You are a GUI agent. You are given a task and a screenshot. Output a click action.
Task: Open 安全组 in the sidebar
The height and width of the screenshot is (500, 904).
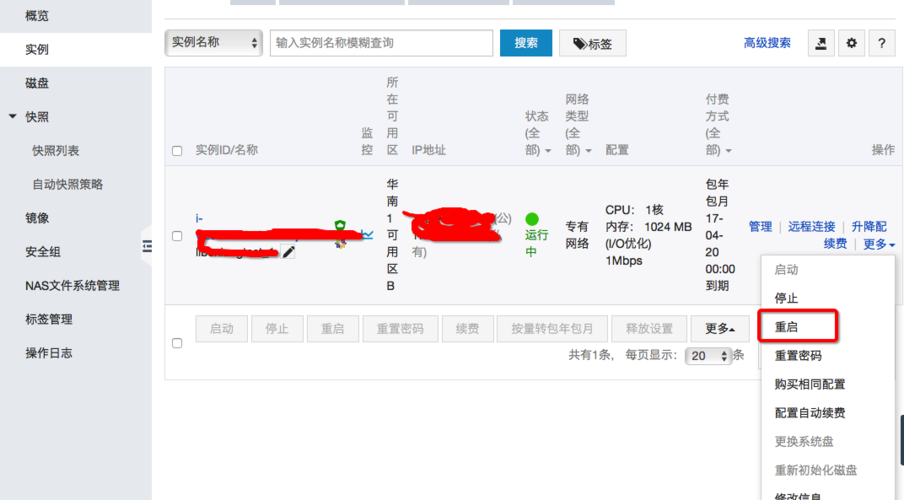tap(43, 252)
